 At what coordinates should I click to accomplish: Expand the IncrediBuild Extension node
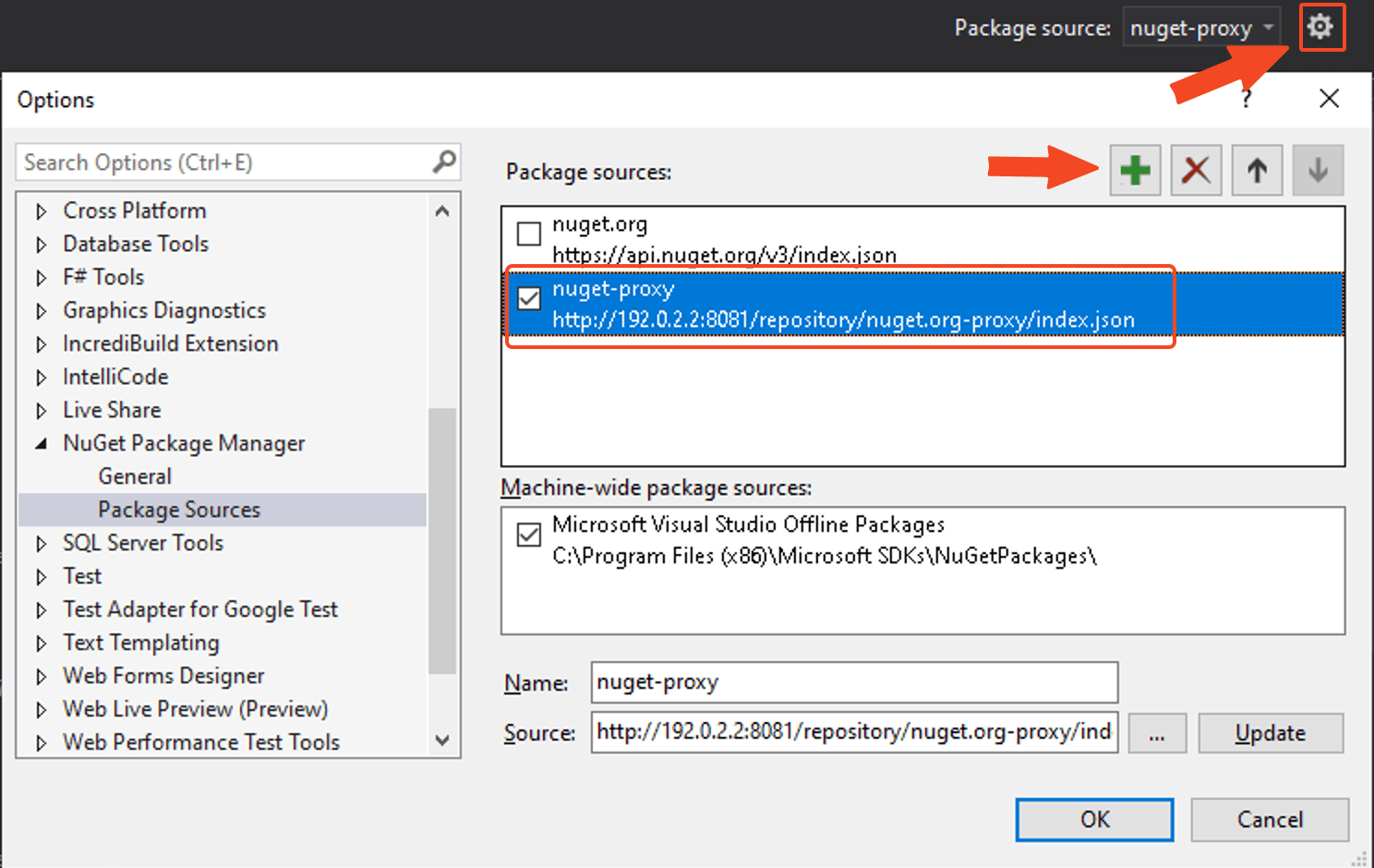click(x=41, y=344)
